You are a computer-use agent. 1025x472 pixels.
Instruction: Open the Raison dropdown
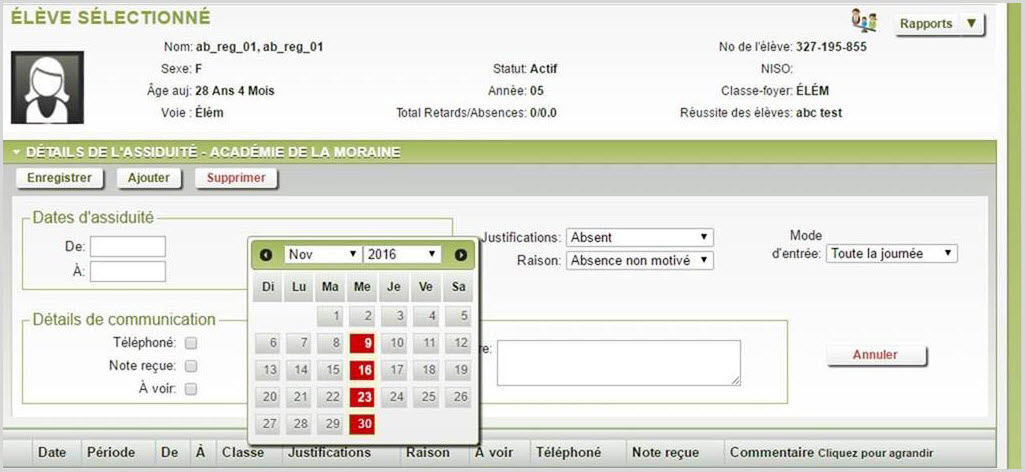[x=639, y=260]
